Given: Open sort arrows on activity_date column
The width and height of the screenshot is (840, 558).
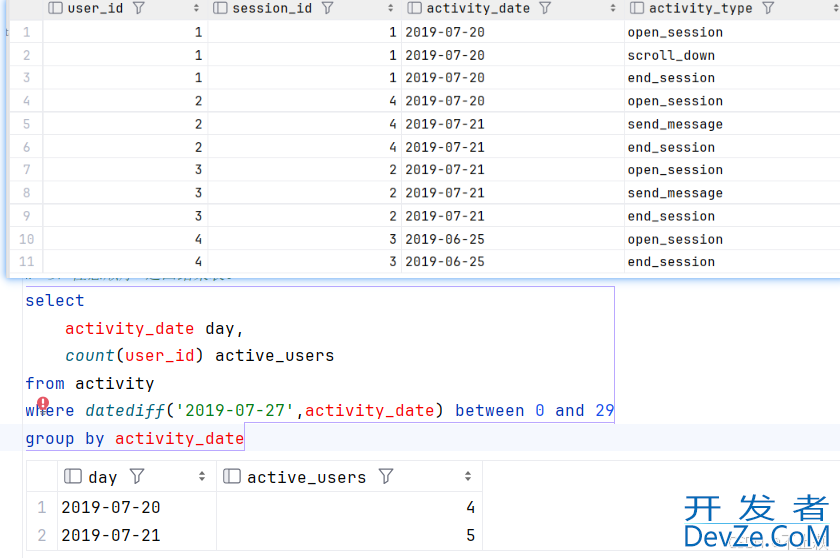Looking at the screenshot, I should coord(613,8).
